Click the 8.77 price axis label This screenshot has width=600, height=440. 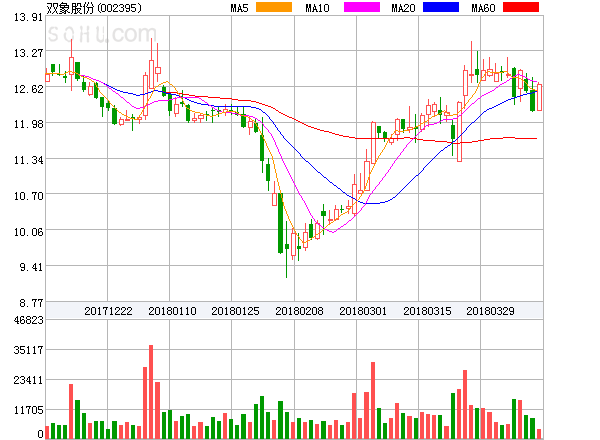(31, 303)
